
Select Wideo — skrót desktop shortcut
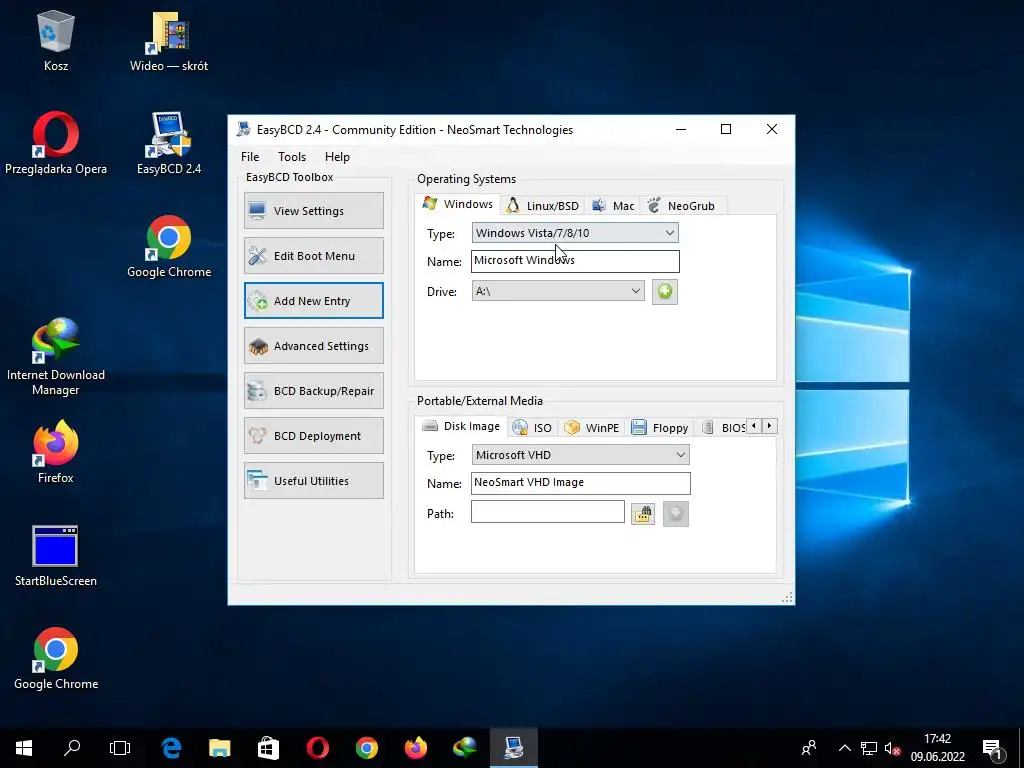pyautogui.click(x=168, y=40)
